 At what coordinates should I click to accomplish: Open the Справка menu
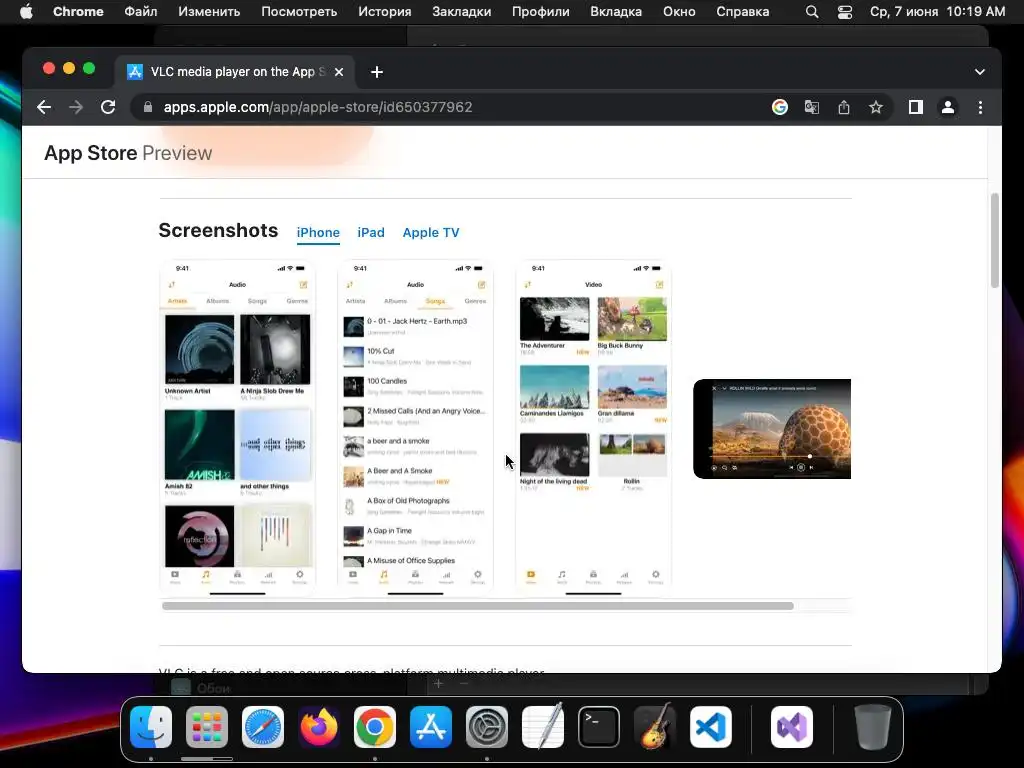click(743, 12)
